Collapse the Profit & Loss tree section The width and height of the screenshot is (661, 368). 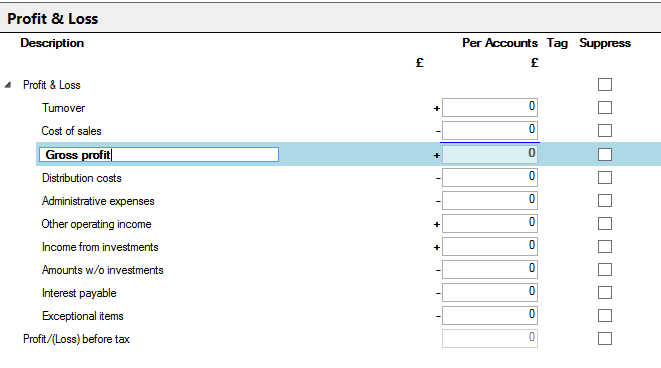coord(8,85)
